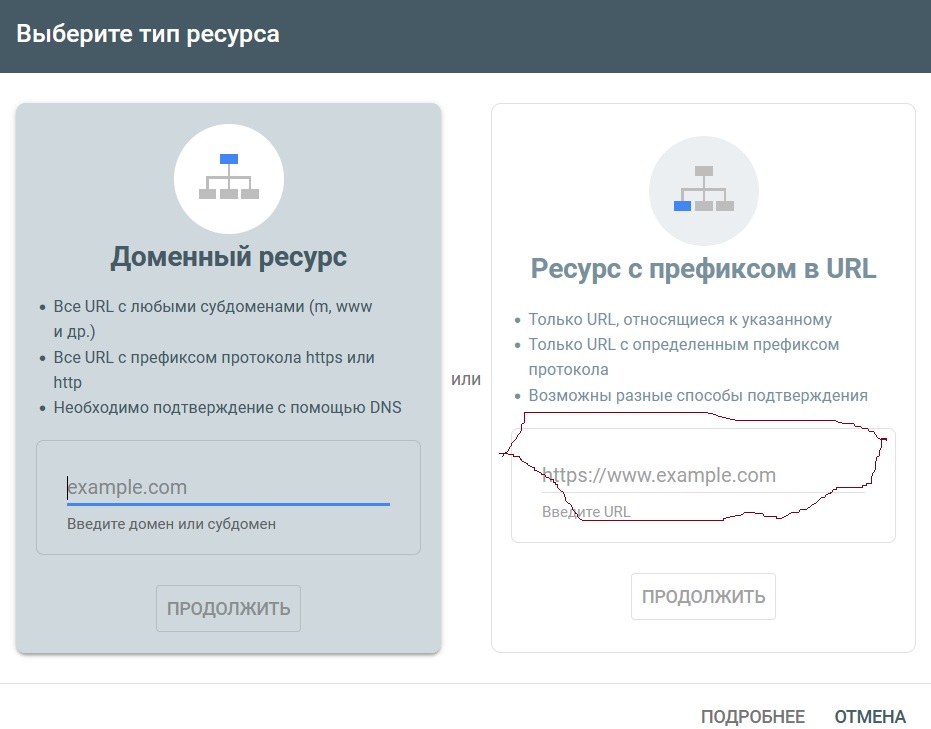The image size is (931, 729).
Task: Select the "Доменный ресурс" heading
Action: [228, 257]
